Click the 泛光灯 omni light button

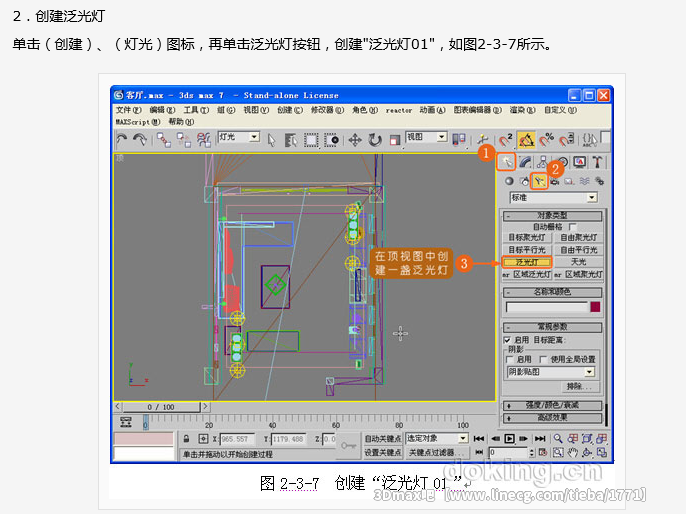(527, 262)
